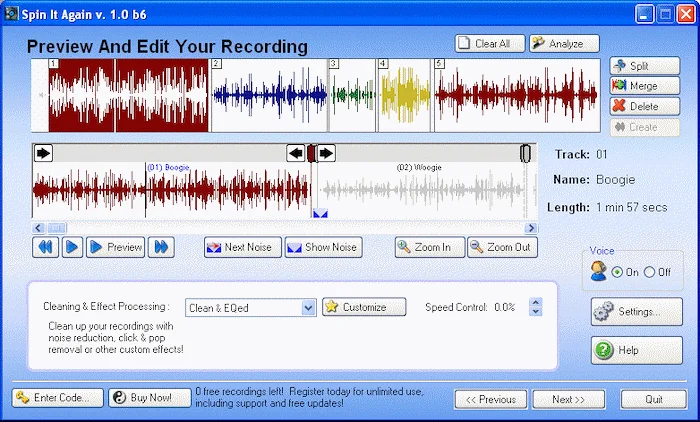Delete the selected track
The height and width of the screenshot is (422, 700).
point(645,106)
